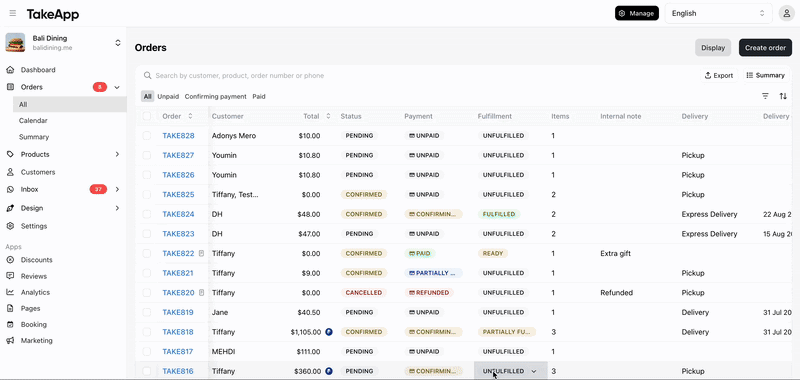Click the Products tag icon
The width and height of the screenshot is (800, 380).
(x=10, y=154)
